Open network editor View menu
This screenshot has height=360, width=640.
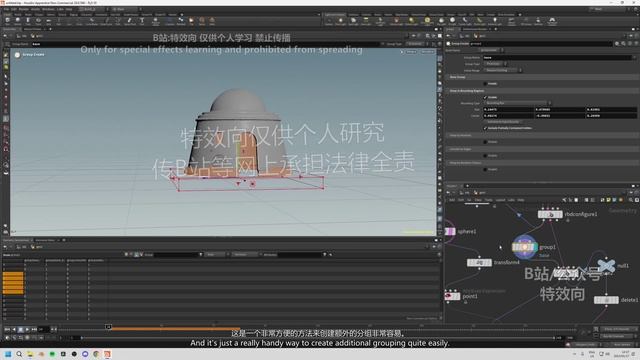(478, 200)
